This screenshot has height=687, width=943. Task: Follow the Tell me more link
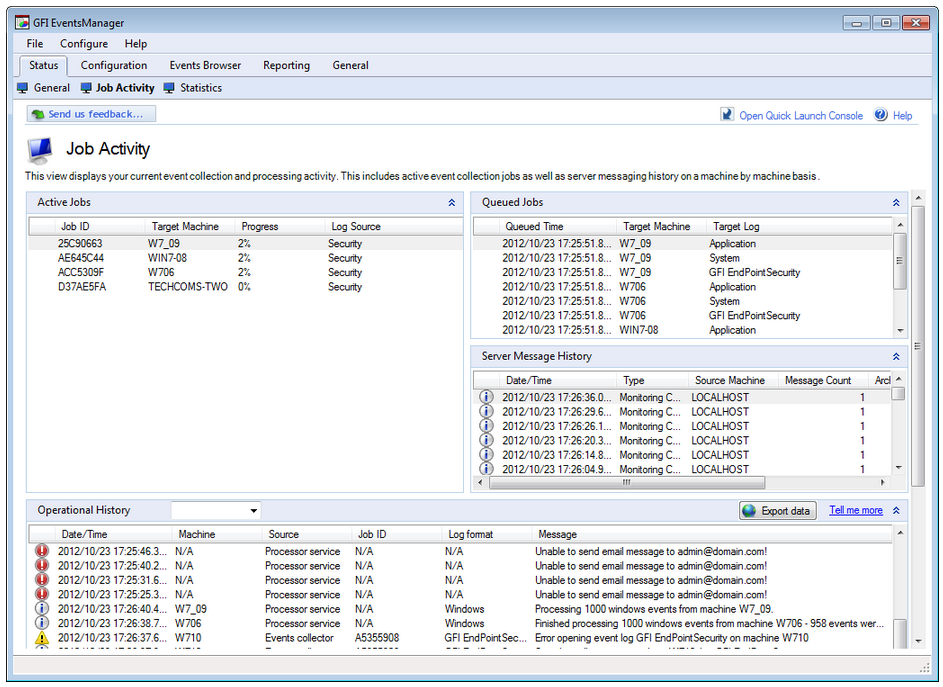(856, 510)
